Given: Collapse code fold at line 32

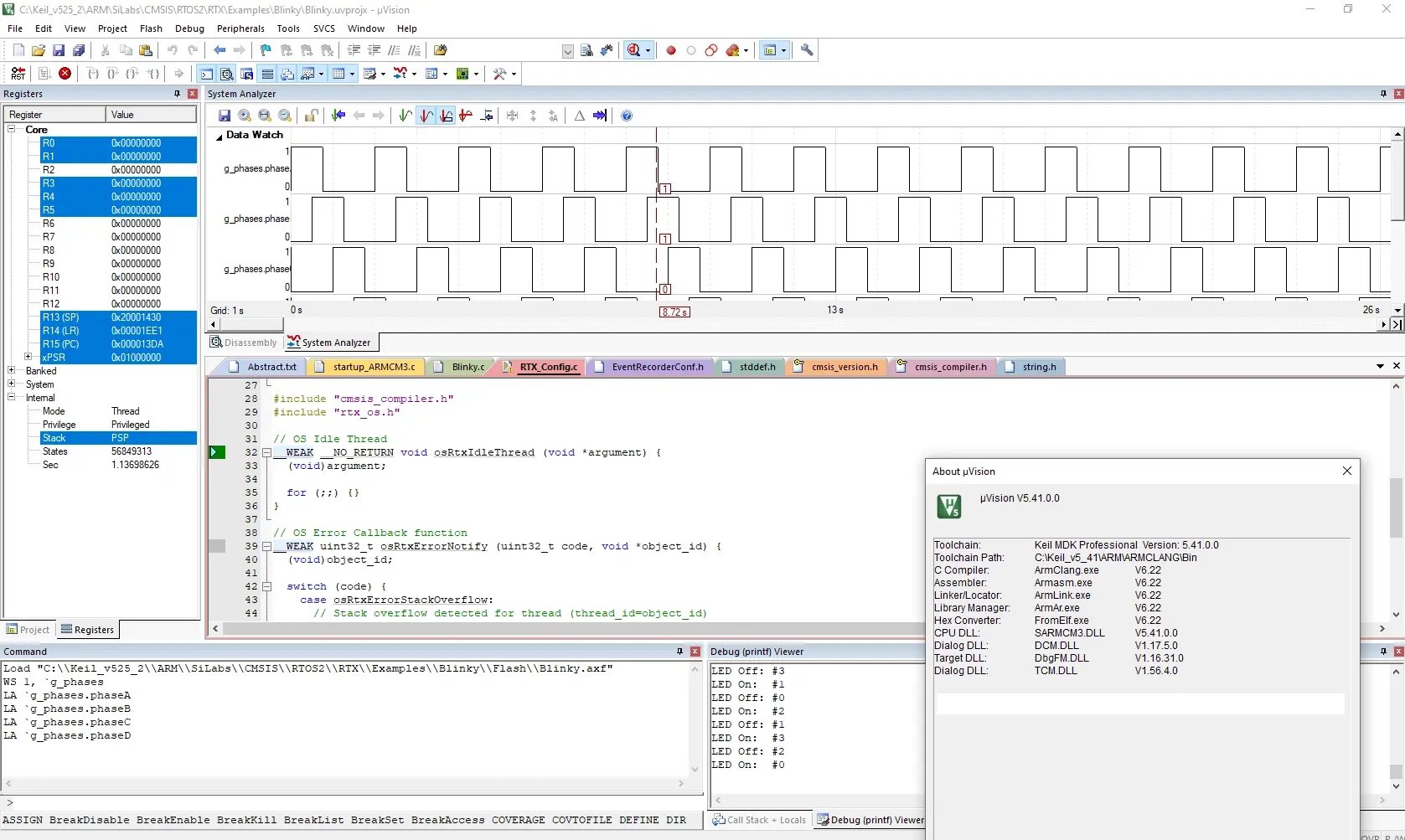Looking at the screenshot, I should coord(267,452).
